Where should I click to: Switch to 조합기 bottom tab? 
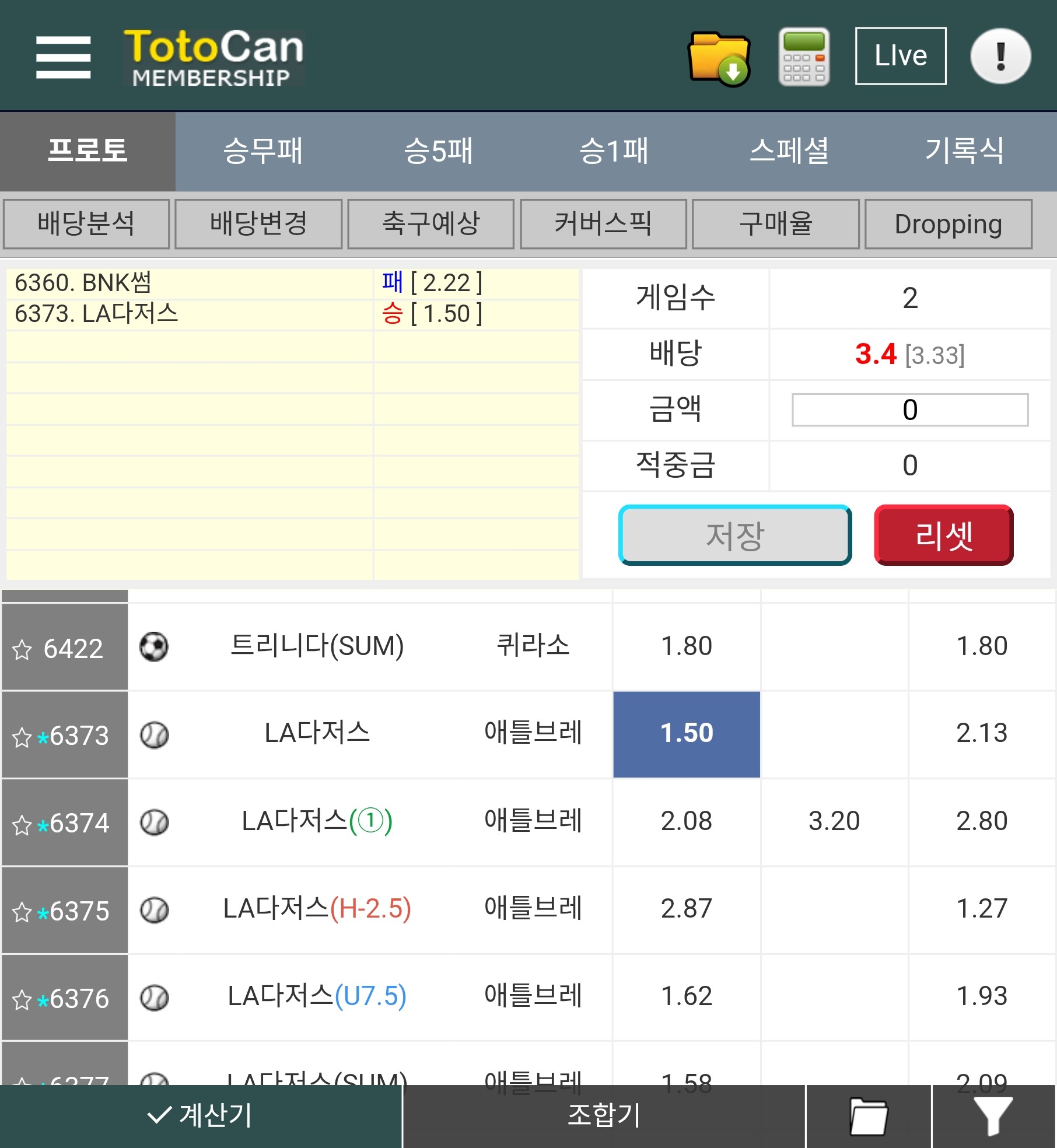point(604,1116)
